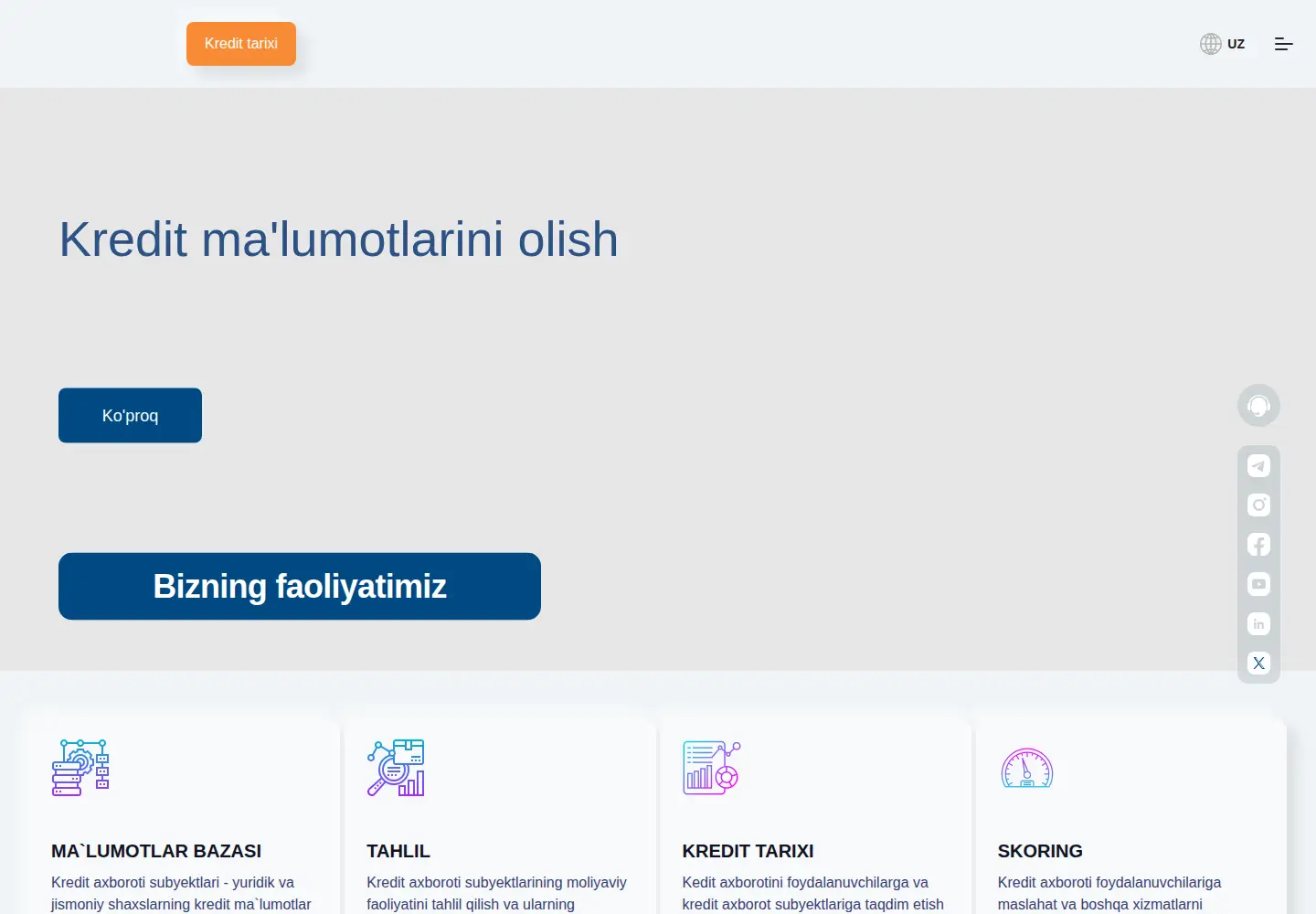Click the Ko'proq button
1316x914 pixels.
[130, 416]
